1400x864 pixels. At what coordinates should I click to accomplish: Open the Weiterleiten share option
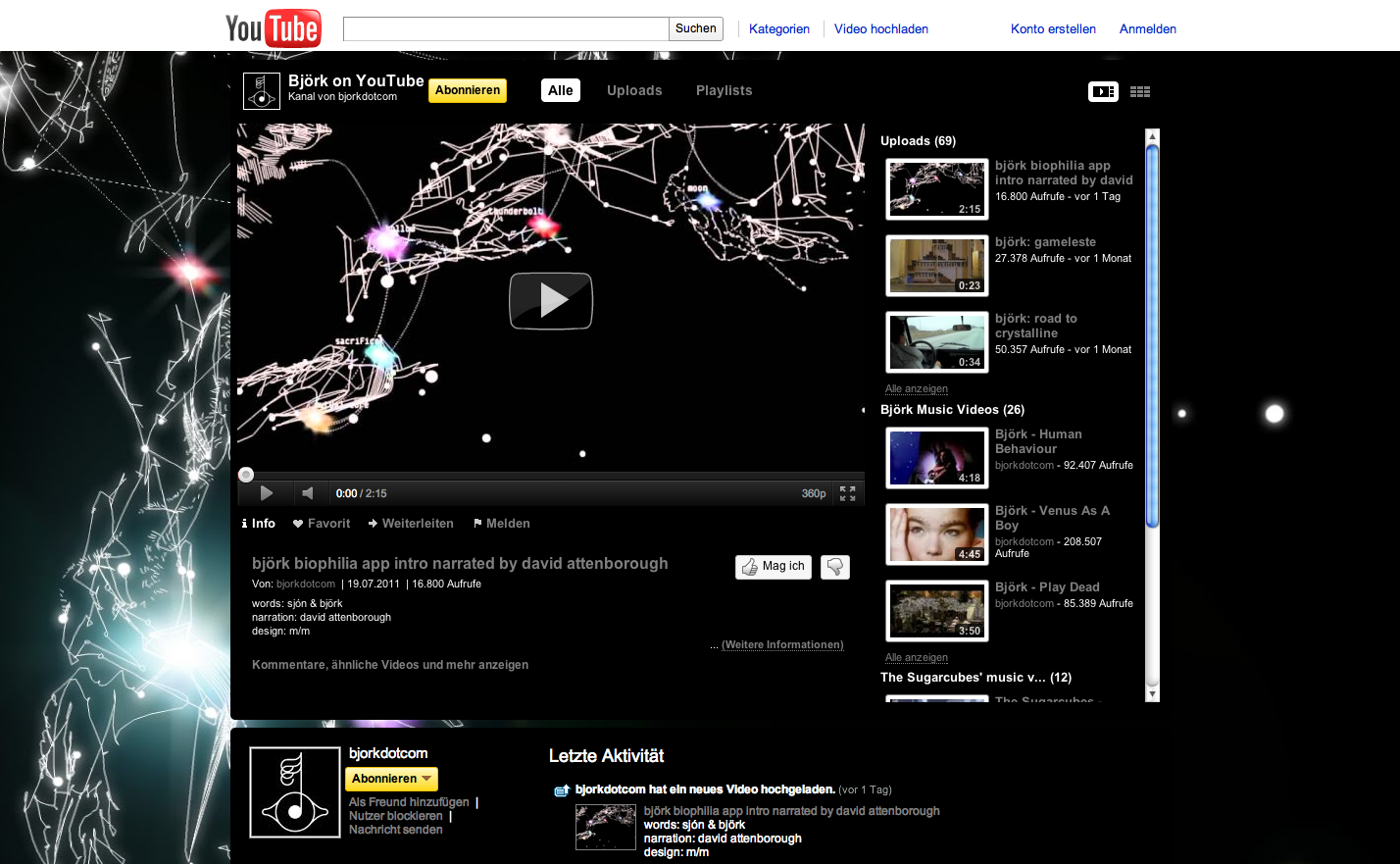[411, 524]
